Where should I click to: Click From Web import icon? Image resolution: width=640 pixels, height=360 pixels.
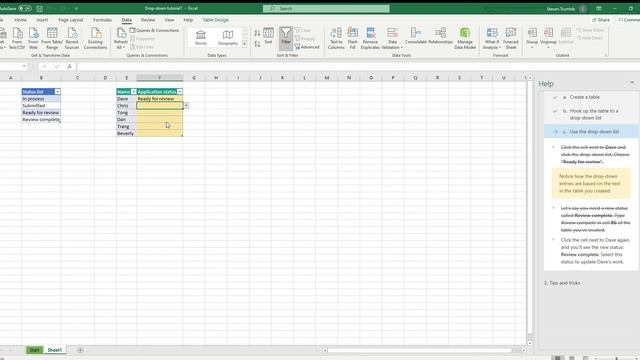click(33, 38)
